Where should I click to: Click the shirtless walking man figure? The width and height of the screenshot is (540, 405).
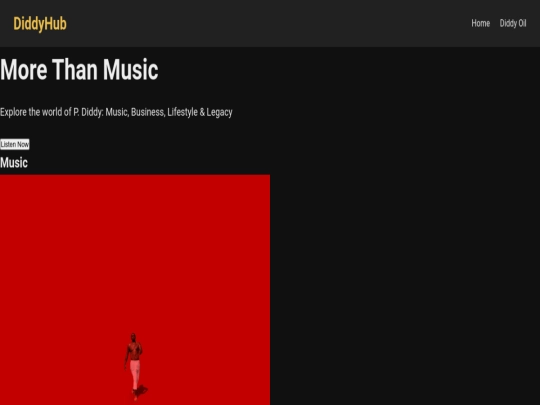tap(134, 365)
